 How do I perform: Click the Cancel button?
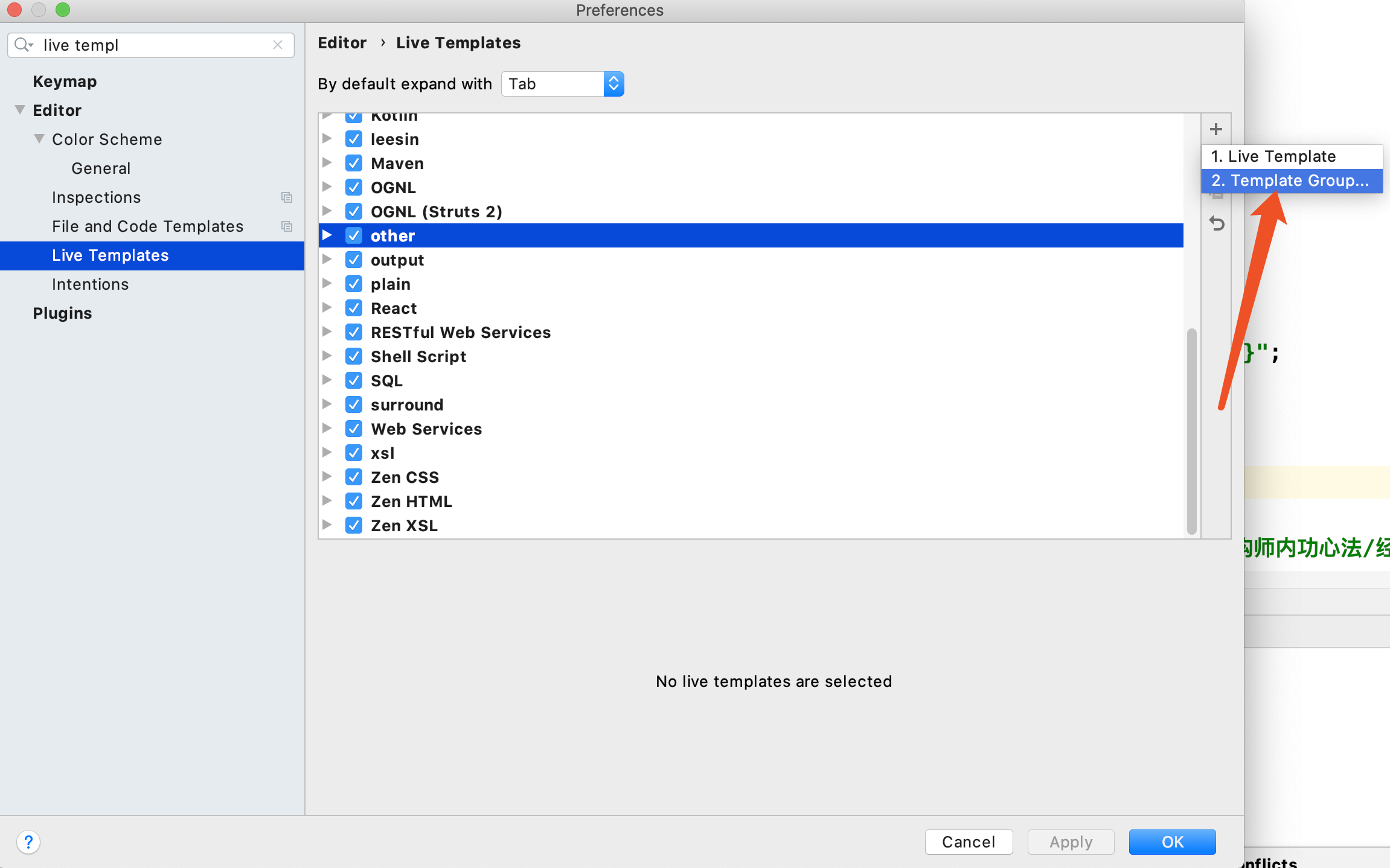point(969,842)
